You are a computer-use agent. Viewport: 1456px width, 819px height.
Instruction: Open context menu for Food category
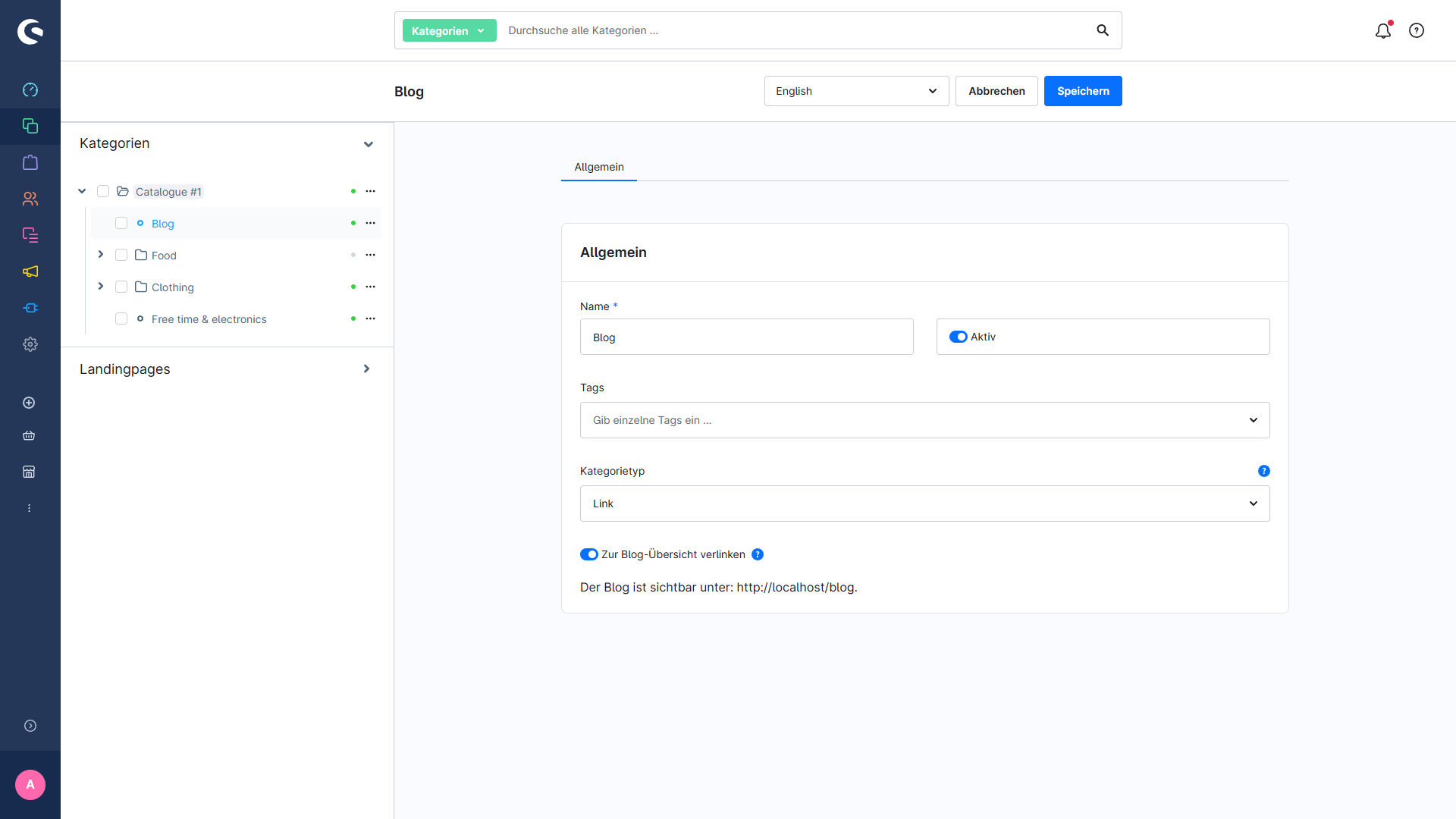(x=370, y=256)
